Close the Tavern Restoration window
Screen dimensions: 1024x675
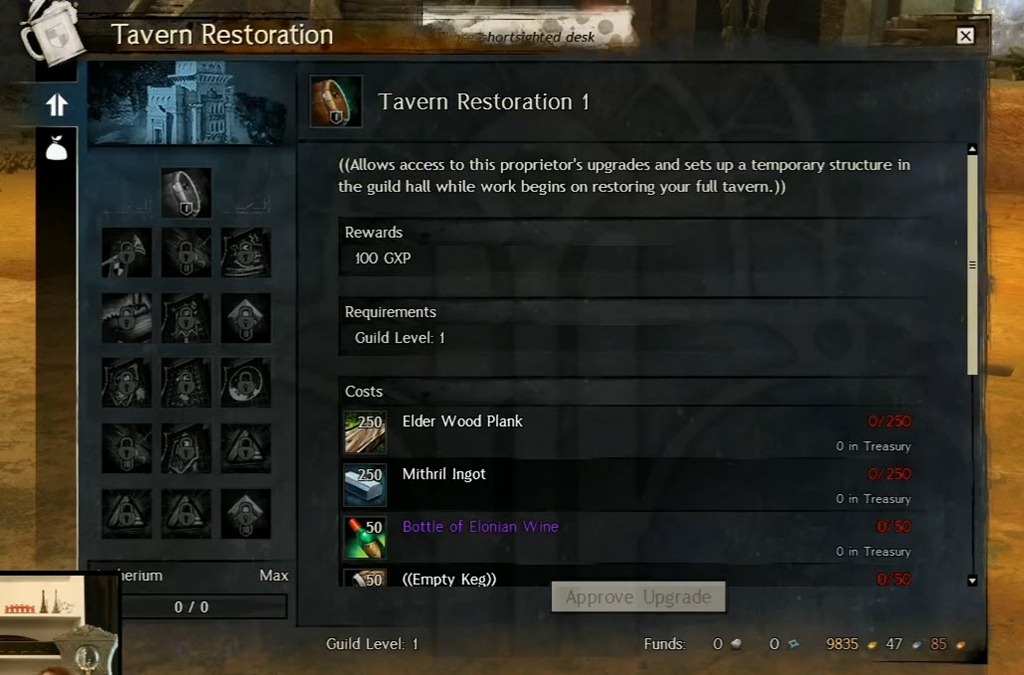pos(965,35)
